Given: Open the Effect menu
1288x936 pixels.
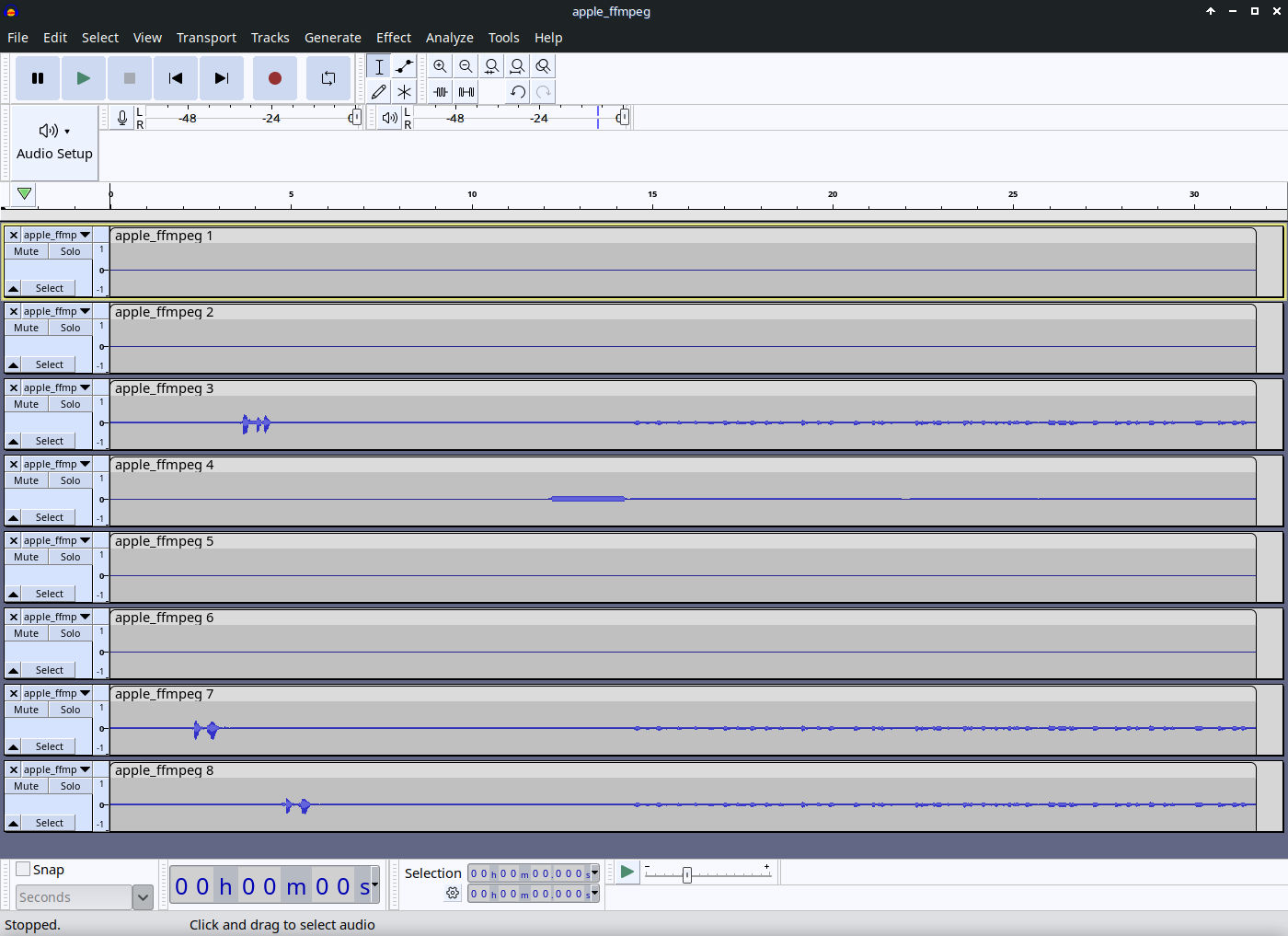Looking at the screenshot, I should (394, 38).
